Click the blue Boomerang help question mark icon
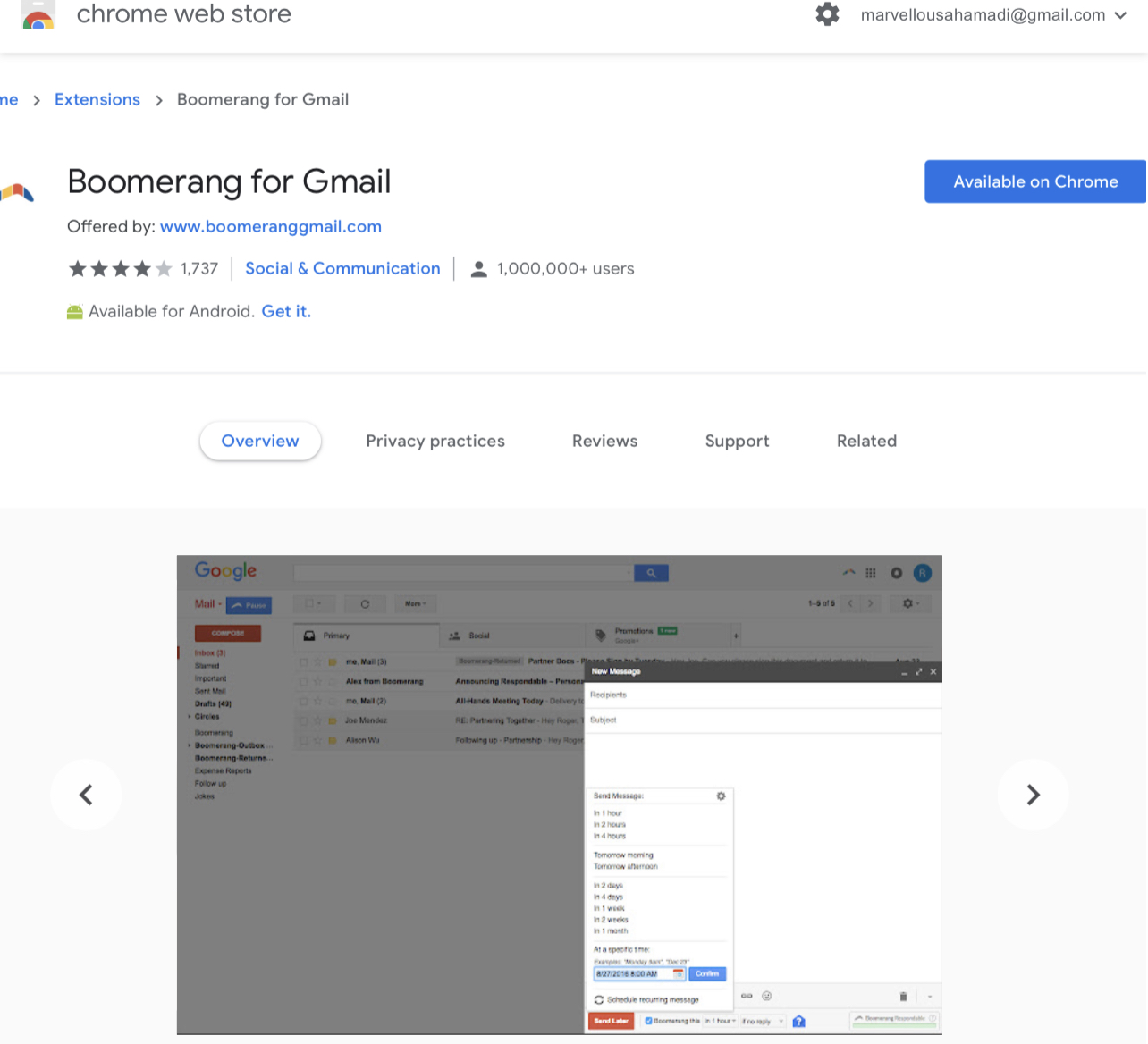This screenshot has height=1044, width=1148. click(x=798, y=1021)
